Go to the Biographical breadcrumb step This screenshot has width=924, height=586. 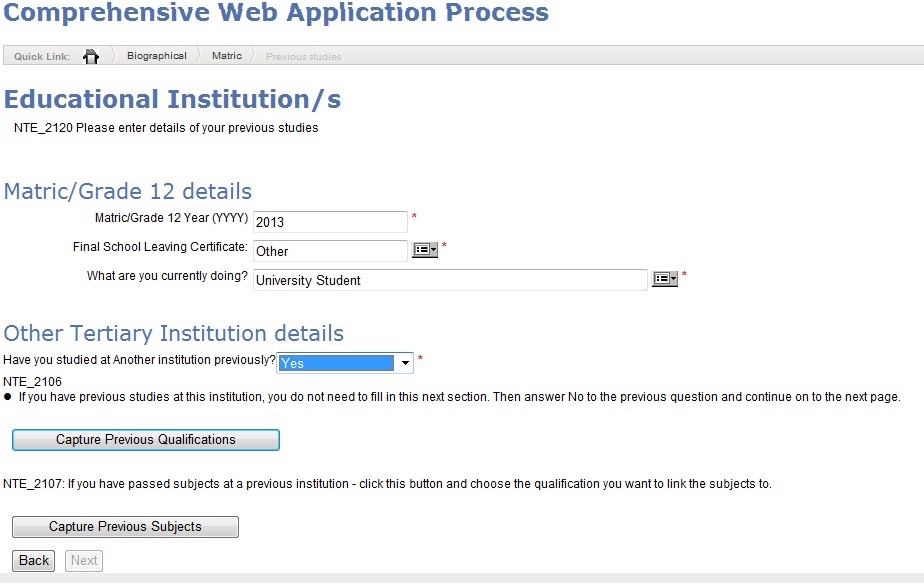[x=156, y=56]
